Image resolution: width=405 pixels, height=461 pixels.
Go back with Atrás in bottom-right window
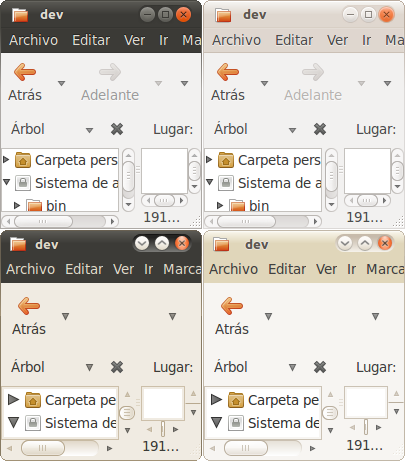click(232, 306)
